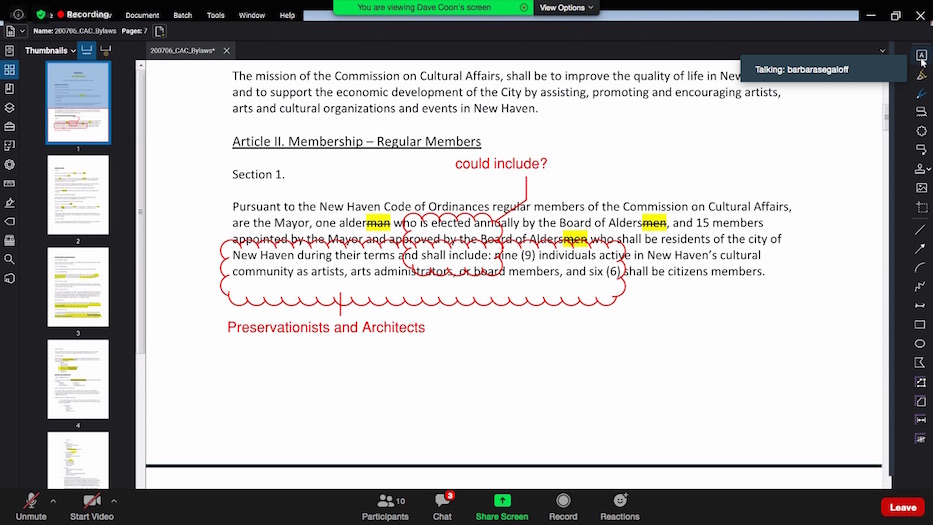Toggle the Chat panel
This screenshot has height=525, width=933.
tap(442, 507)
